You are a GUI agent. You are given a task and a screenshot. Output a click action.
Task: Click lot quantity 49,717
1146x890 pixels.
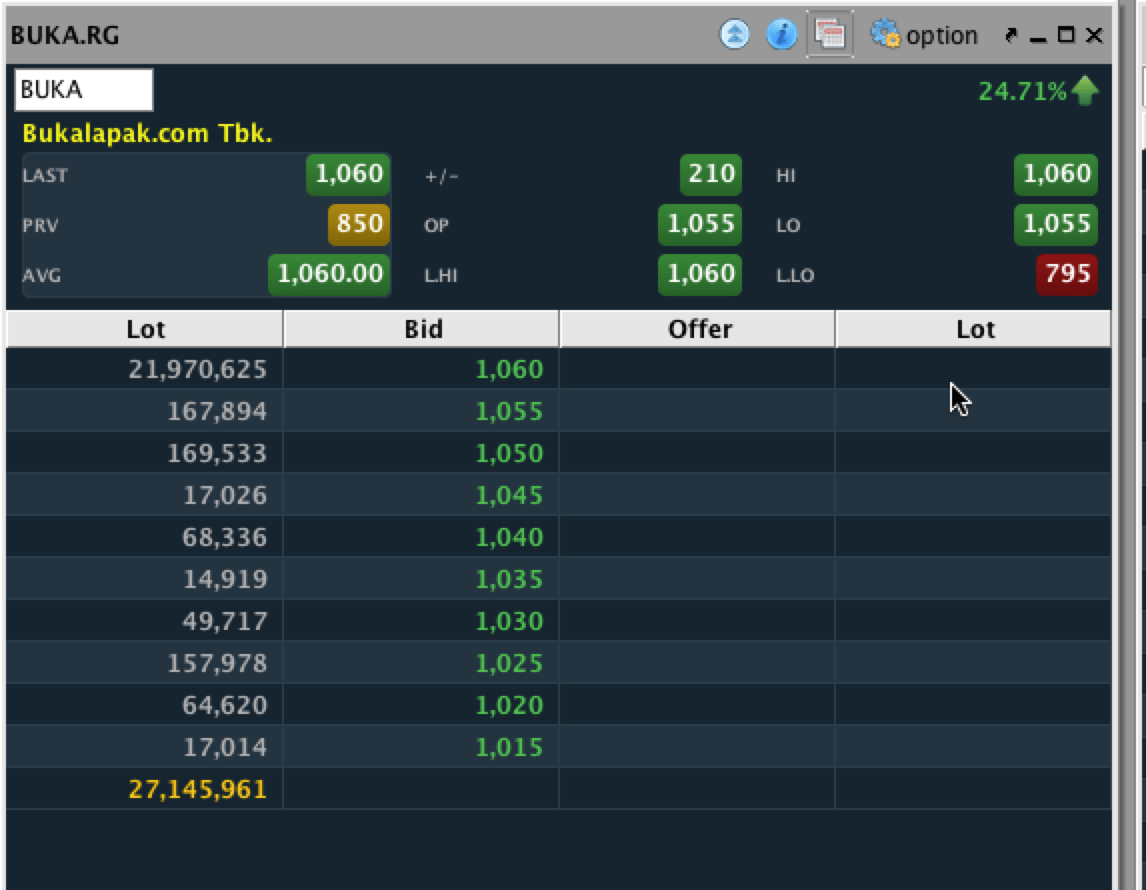pyautogui.click(x=225, y=621)
